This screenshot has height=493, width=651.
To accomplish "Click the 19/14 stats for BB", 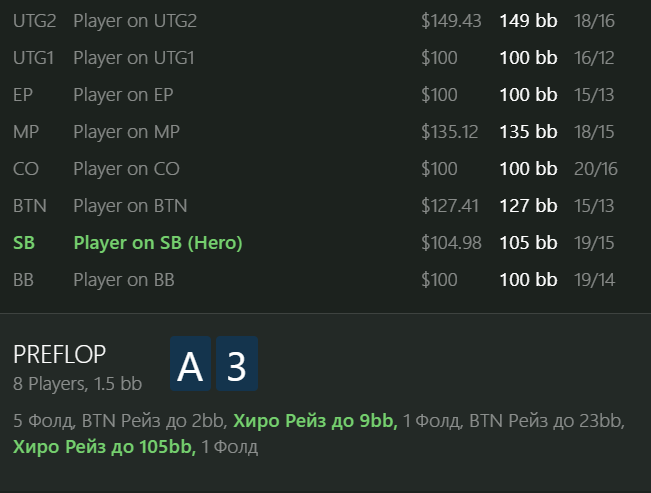I will (595, 280).
